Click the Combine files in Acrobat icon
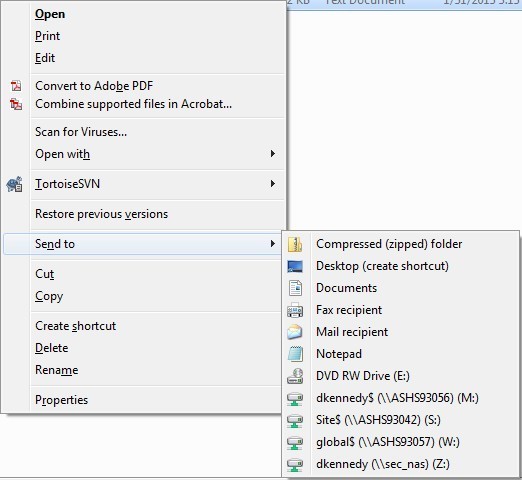The image size is (522, 480). [x=16, y=104]
